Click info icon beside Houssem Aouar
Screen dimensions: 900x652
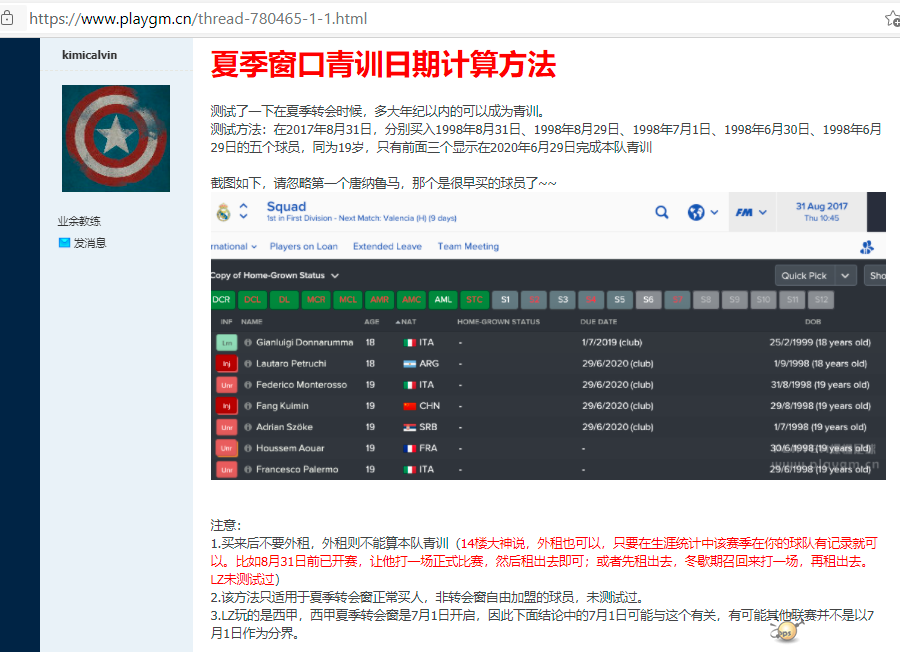click(x=248, y=448)
